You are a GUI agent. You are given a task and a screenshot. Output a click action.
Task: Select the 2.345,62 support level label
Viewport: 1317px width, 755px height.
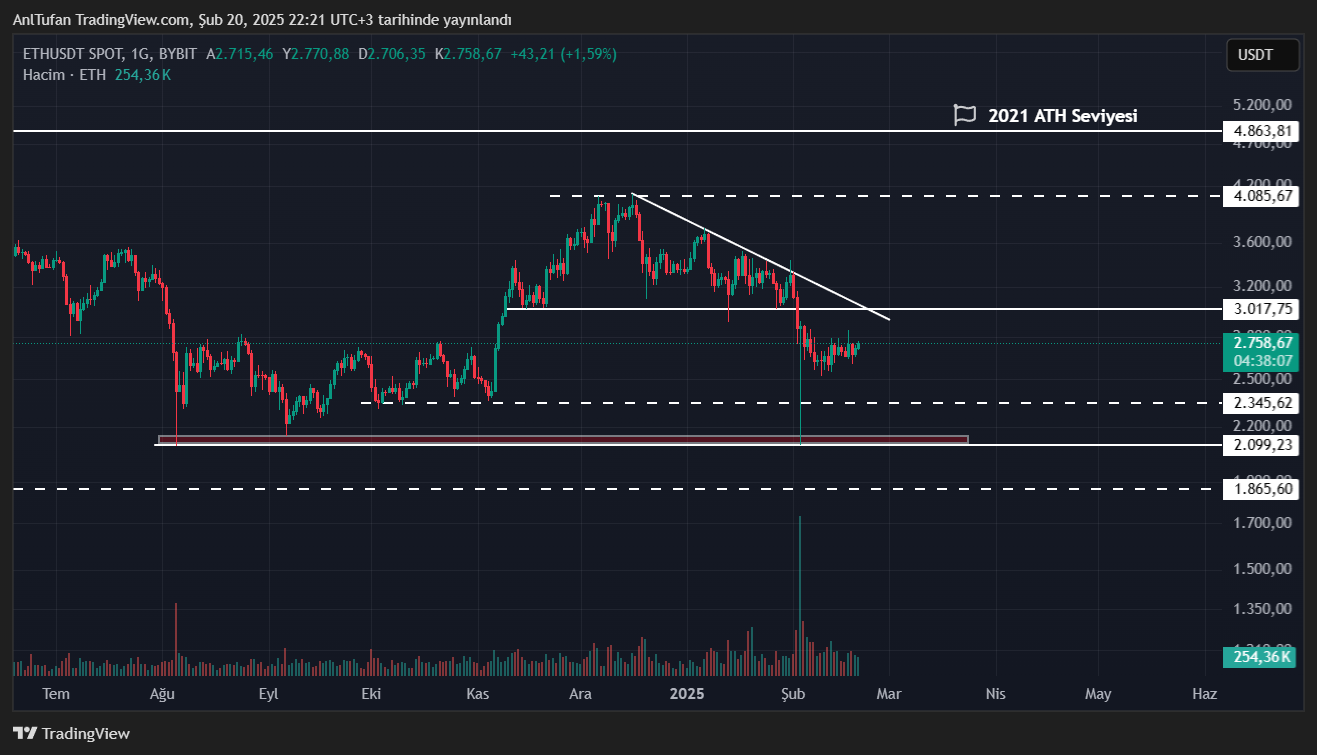[1263, 403]
